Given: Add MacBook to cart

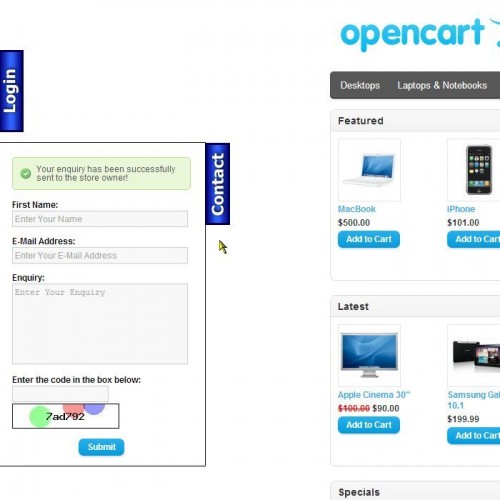Looking at the screenshot, I should pos(369,239).
